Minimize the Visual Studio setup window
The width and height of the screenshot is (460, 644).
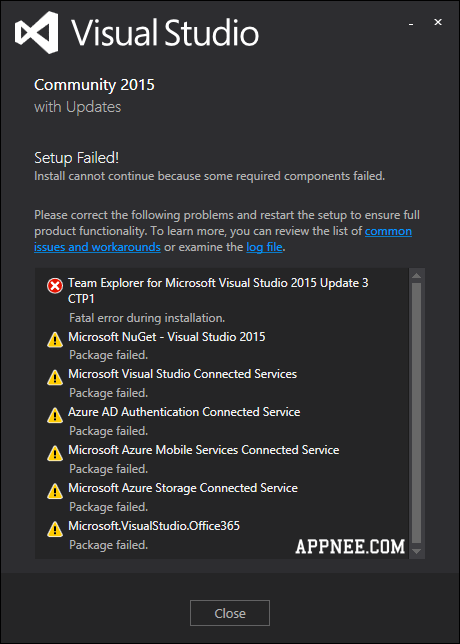411,24
